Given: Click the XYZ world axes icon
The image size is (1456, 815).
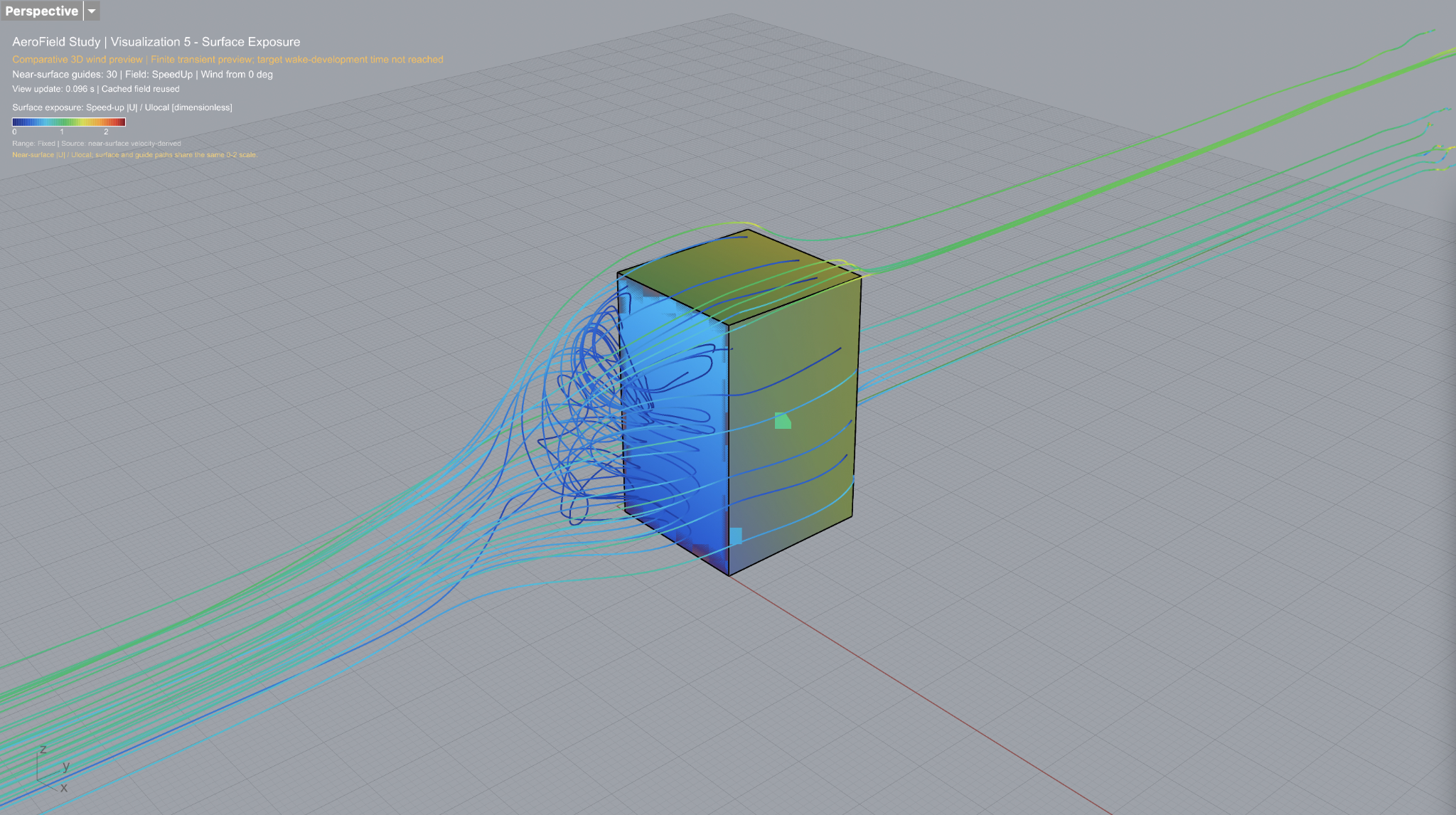Looking at the screenshot, I should [53, 769].
